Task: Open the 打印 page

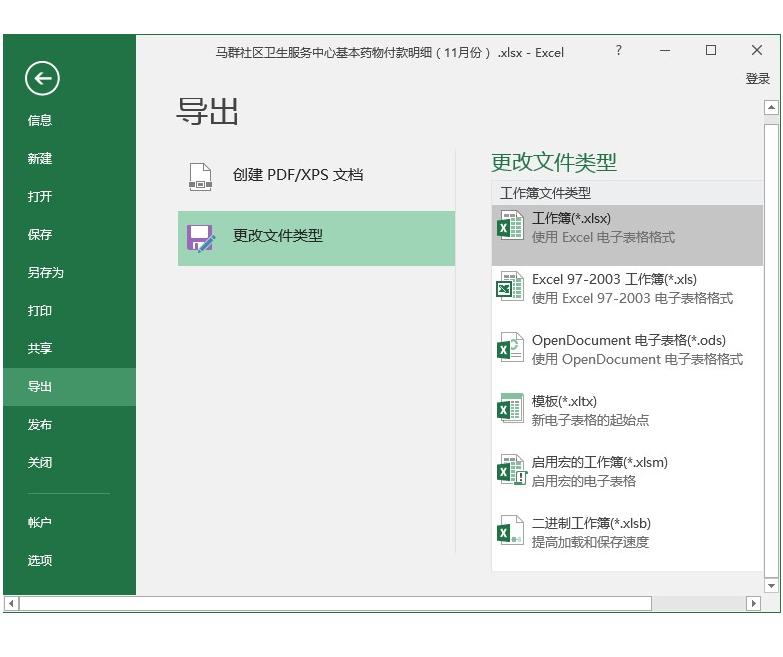Action: click(39, 311)
